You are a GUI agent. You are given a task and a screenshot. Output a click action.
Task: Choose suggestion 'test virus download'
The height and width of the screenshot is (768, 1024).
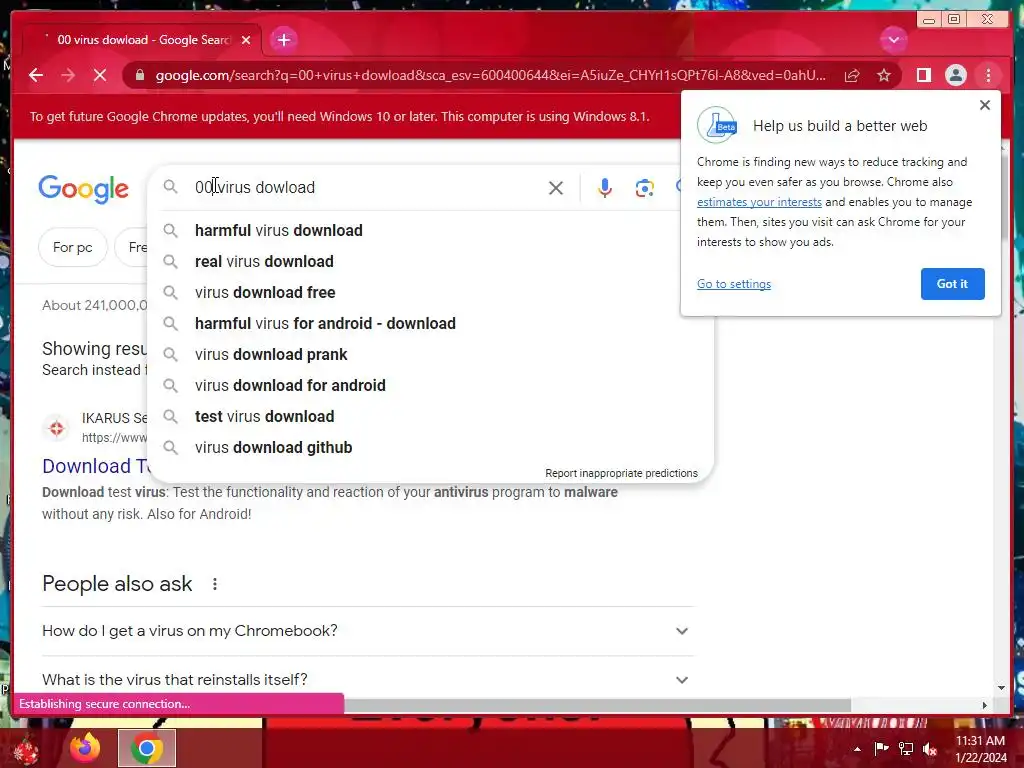pyautogui.click(x=431, y=417)
